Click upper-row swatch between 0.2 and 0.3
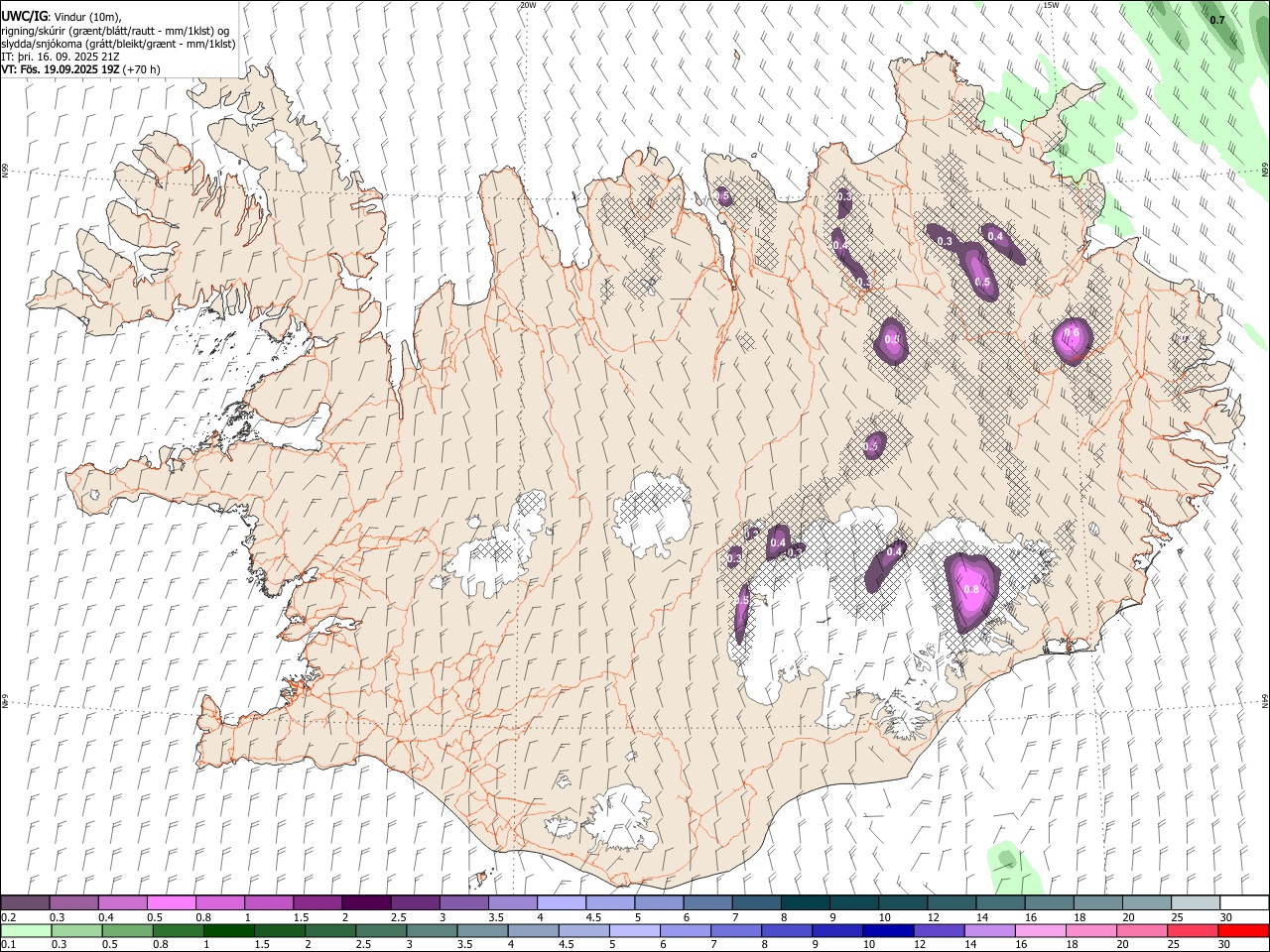This screenshot has height=952, width=1270. click(x=26, y=903)
